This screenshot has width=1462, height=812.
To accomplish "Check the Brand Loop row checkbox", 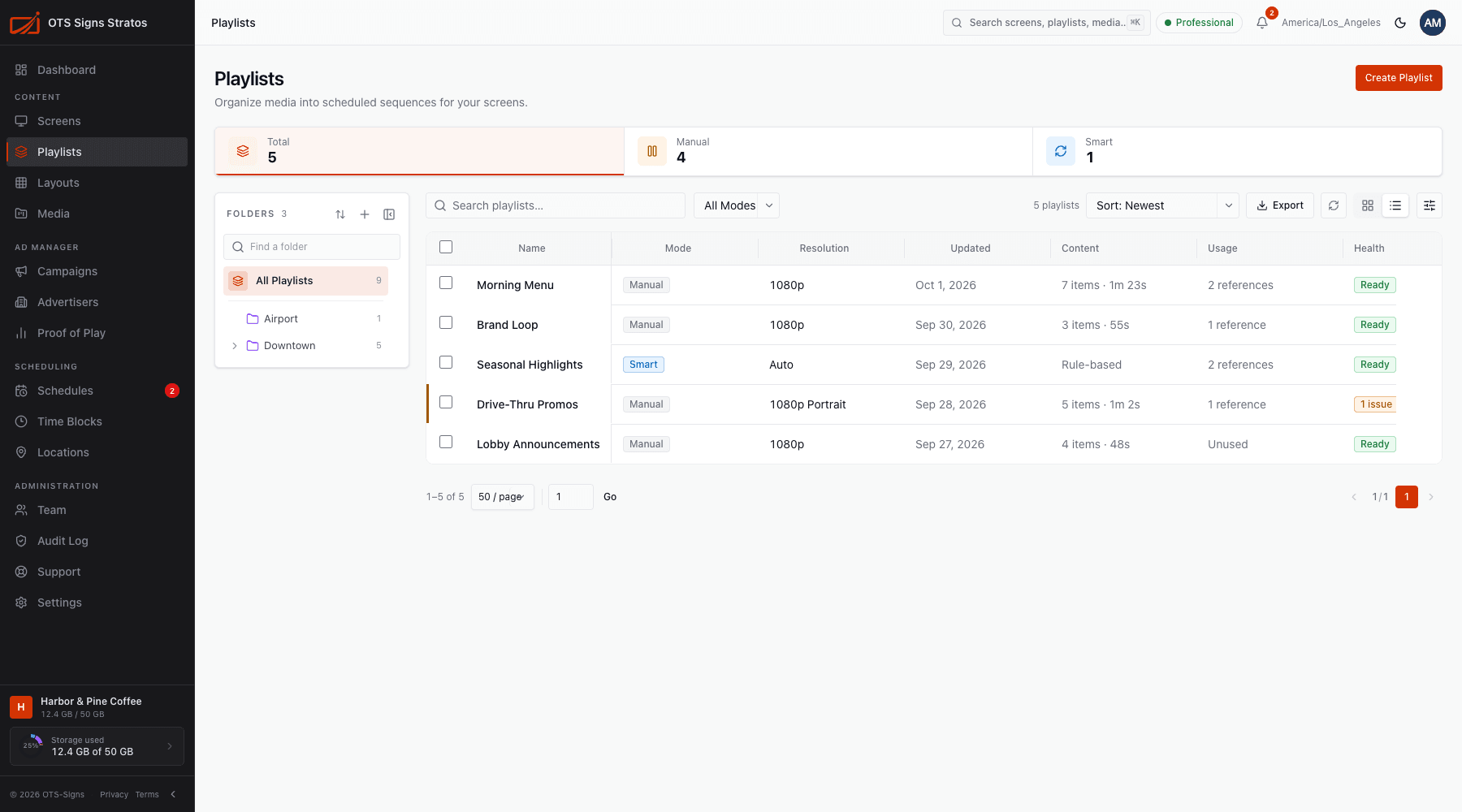I will (446, 322).
